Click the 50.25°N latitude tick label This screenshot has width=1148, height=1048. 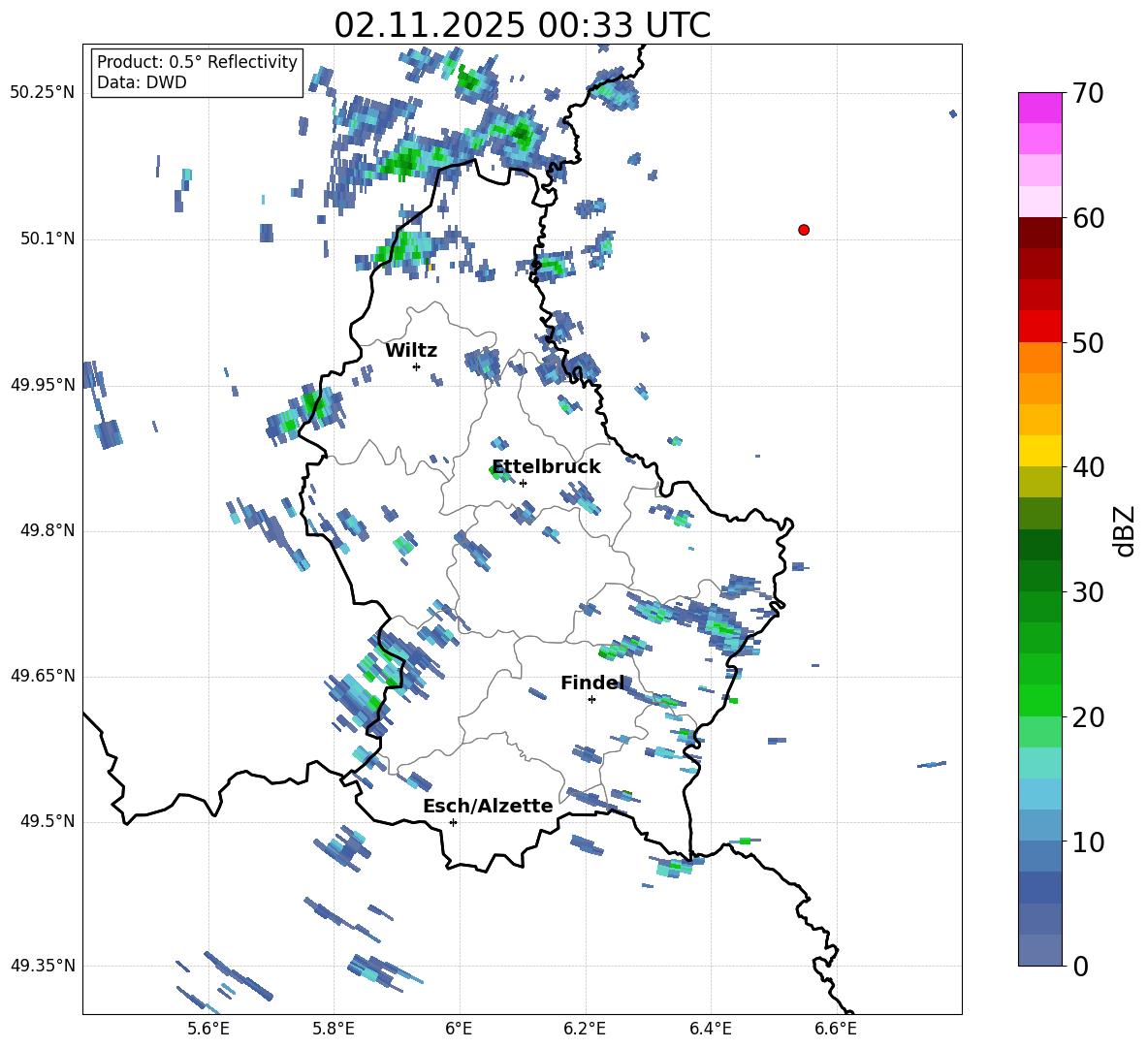click(x=42, y=93)
